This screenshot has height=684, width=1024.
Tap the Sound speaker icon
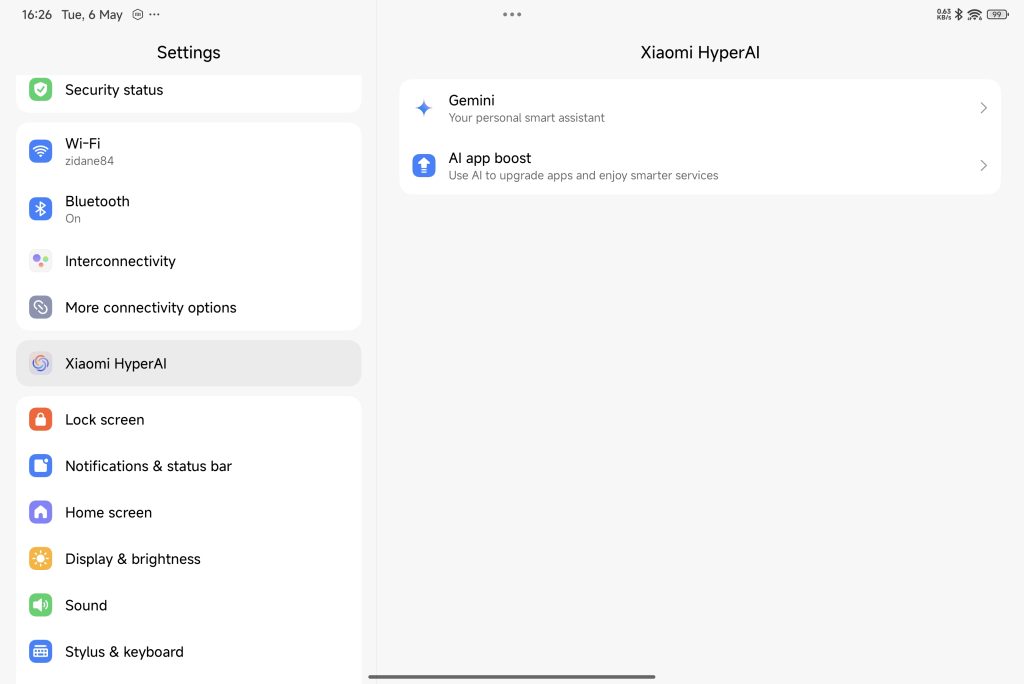40,605
